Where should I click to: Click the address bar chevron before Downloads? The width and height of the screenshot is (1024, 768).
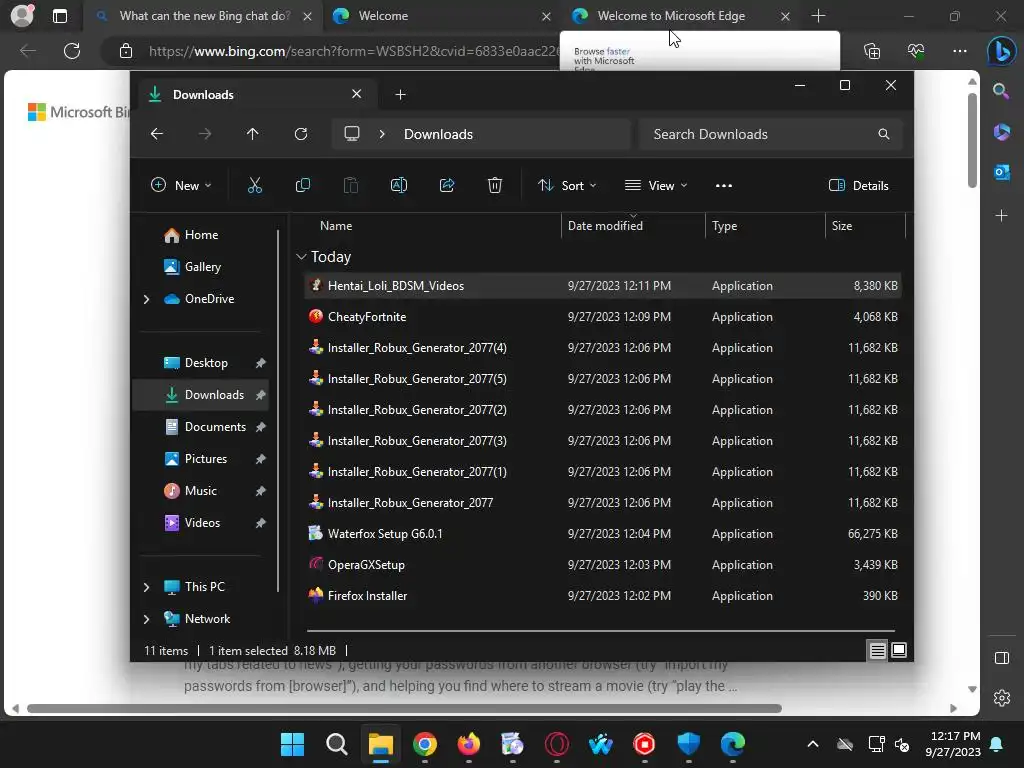point(382,134)
